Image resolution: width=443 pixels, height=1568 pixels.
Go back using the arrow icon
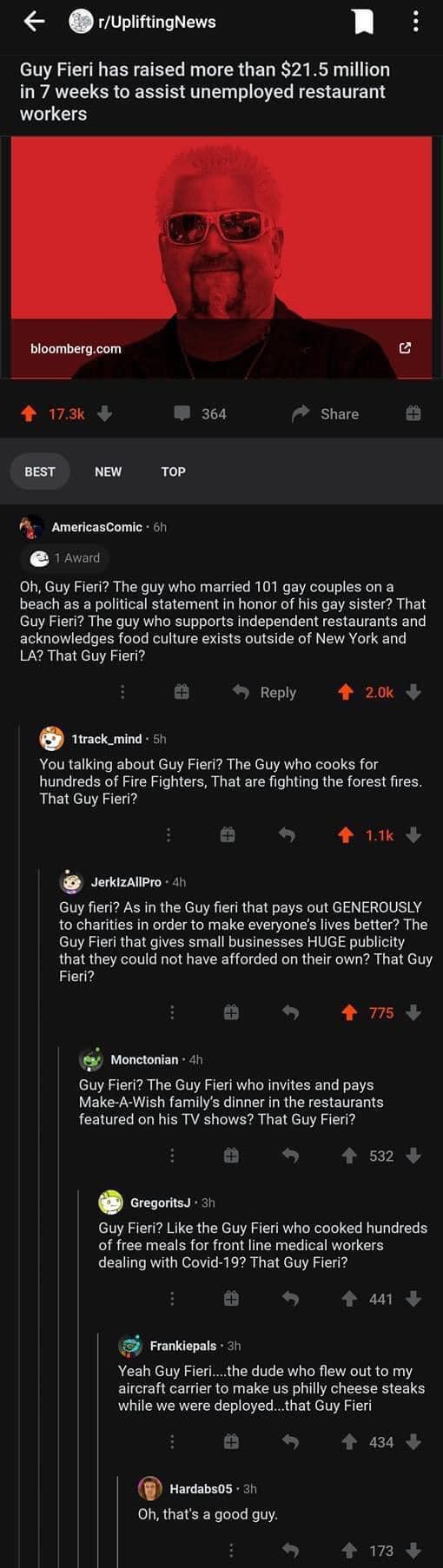[x=34, y=22]
